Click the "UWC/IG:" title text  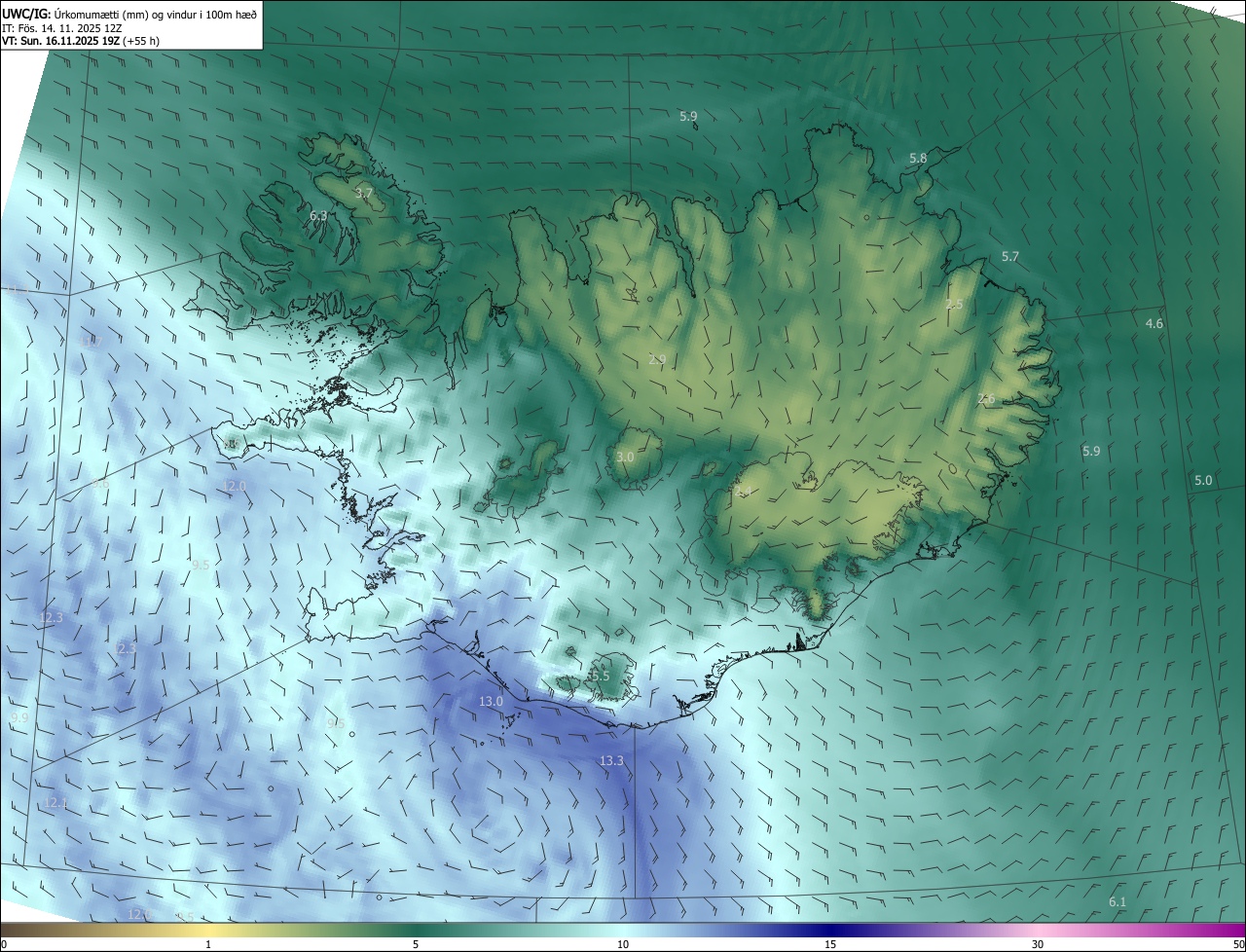click(26, 14)
